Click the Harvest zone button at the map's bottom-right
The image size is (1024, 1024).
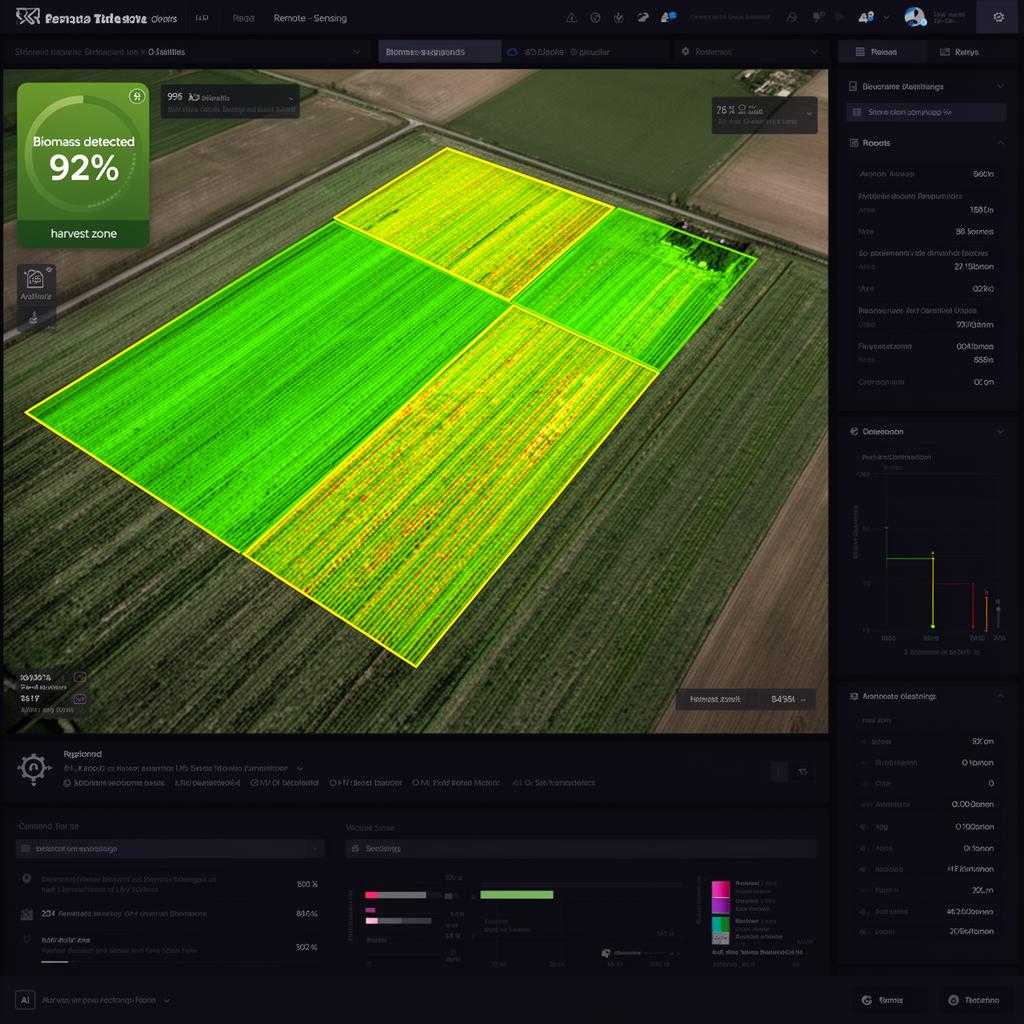pos(746,699)
